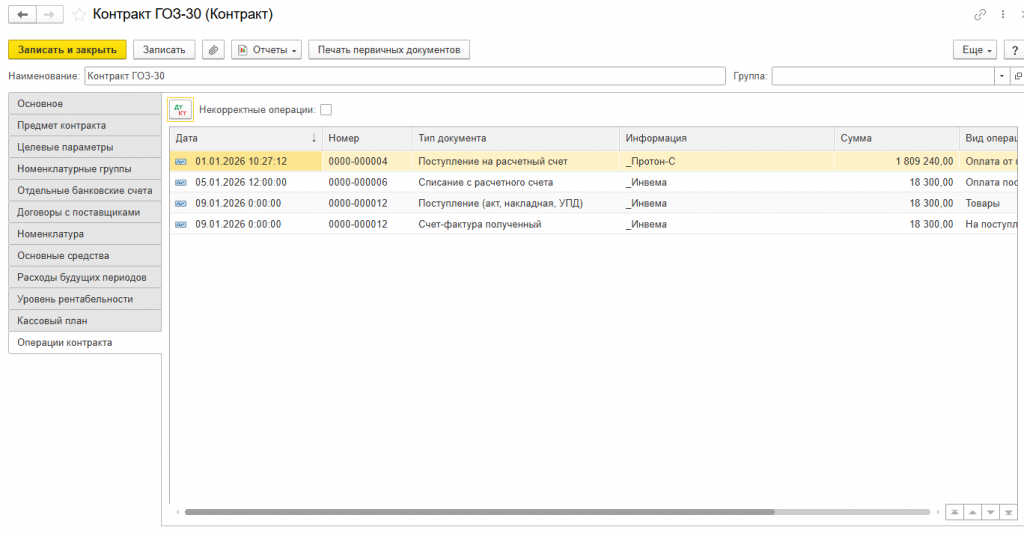The width and height of the screenshot is (1024, 533).
Task: Open the Номенклатурные группы tab
Action: click(85, 169)
